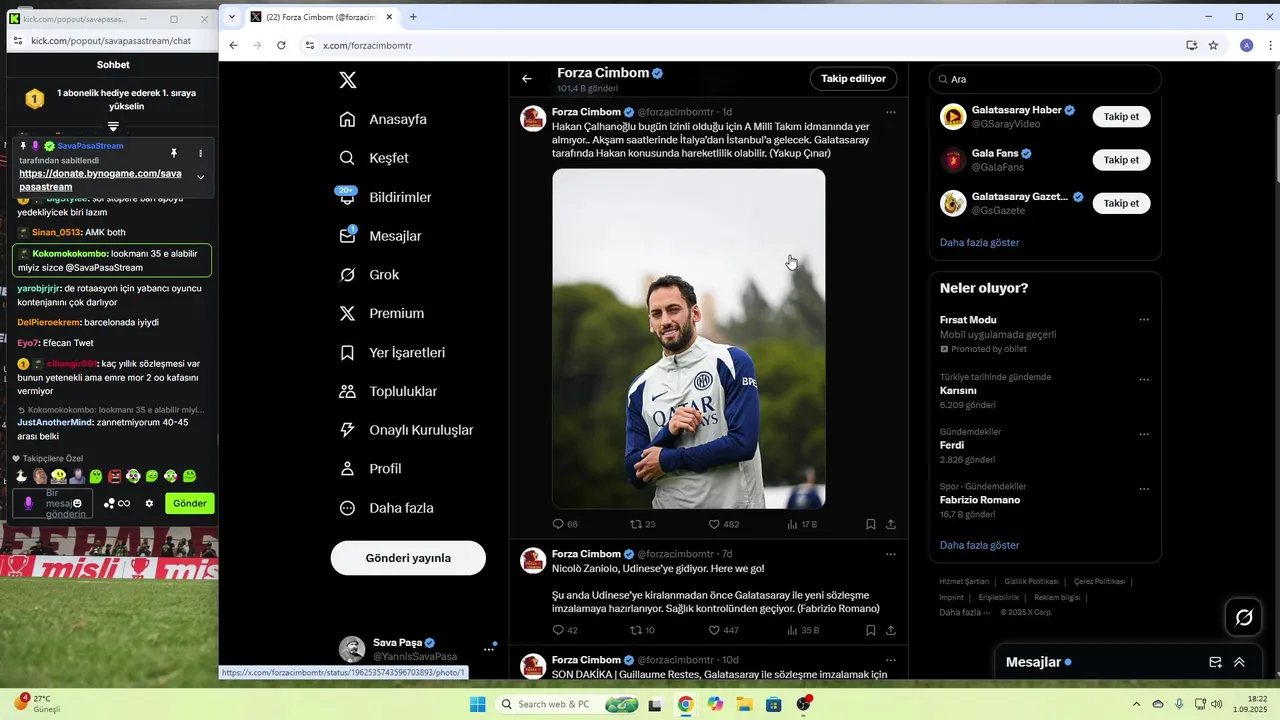Screen dimensions: 1280x720
Task: Open chat settings gear in Kick
Action: pos(149,503)
